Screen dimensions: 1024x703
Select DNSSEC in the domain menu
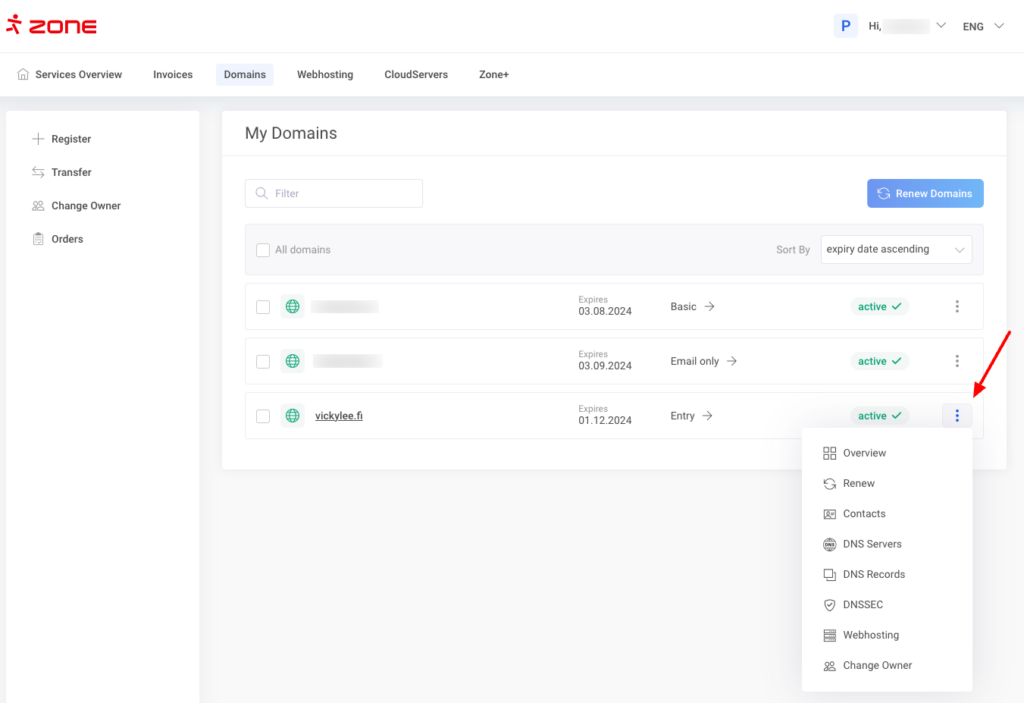click(x=862, y=605)
